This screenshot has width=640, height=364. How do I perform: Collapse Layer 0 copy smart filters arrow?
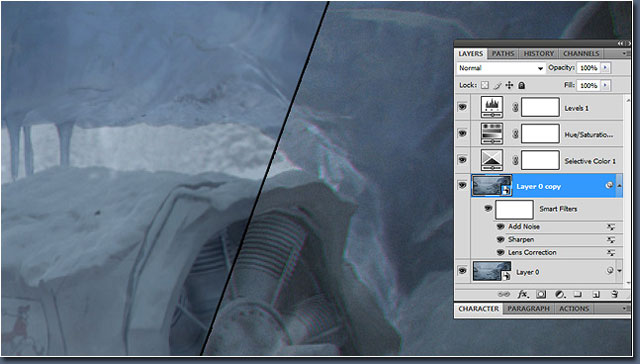pyautogui.click(x=619, y=186)
